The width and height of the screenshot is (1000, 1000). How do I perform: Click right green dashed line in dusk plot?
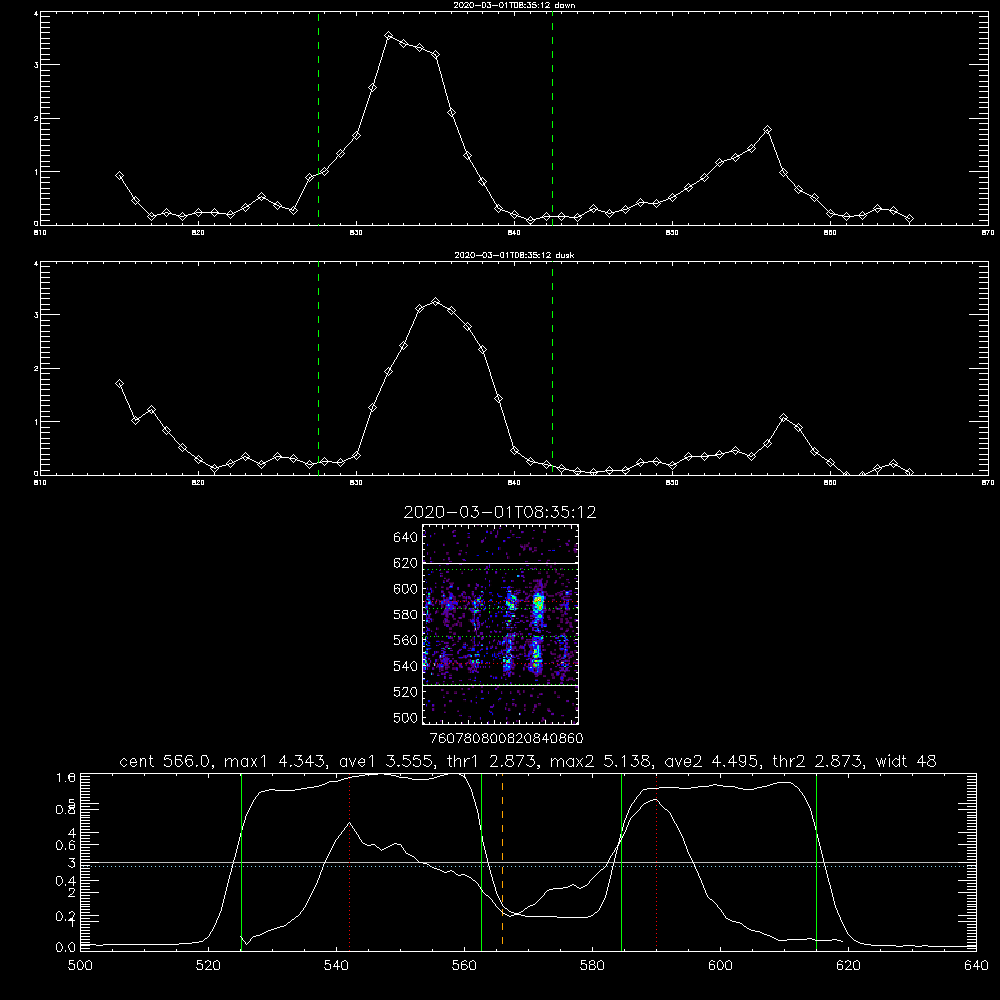tap(552, 369)
